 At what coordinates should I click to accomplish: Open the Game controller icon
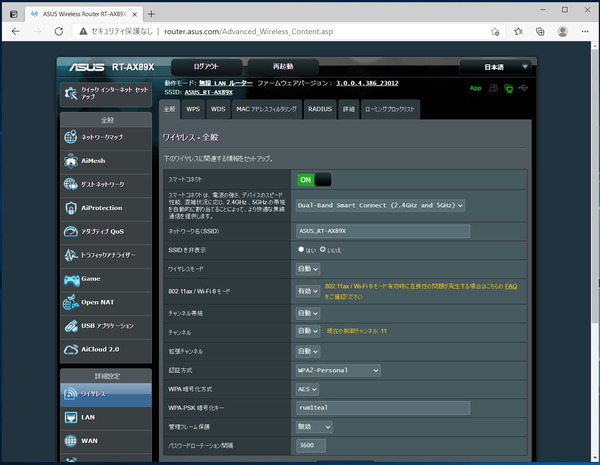click(x=72, y=280)
